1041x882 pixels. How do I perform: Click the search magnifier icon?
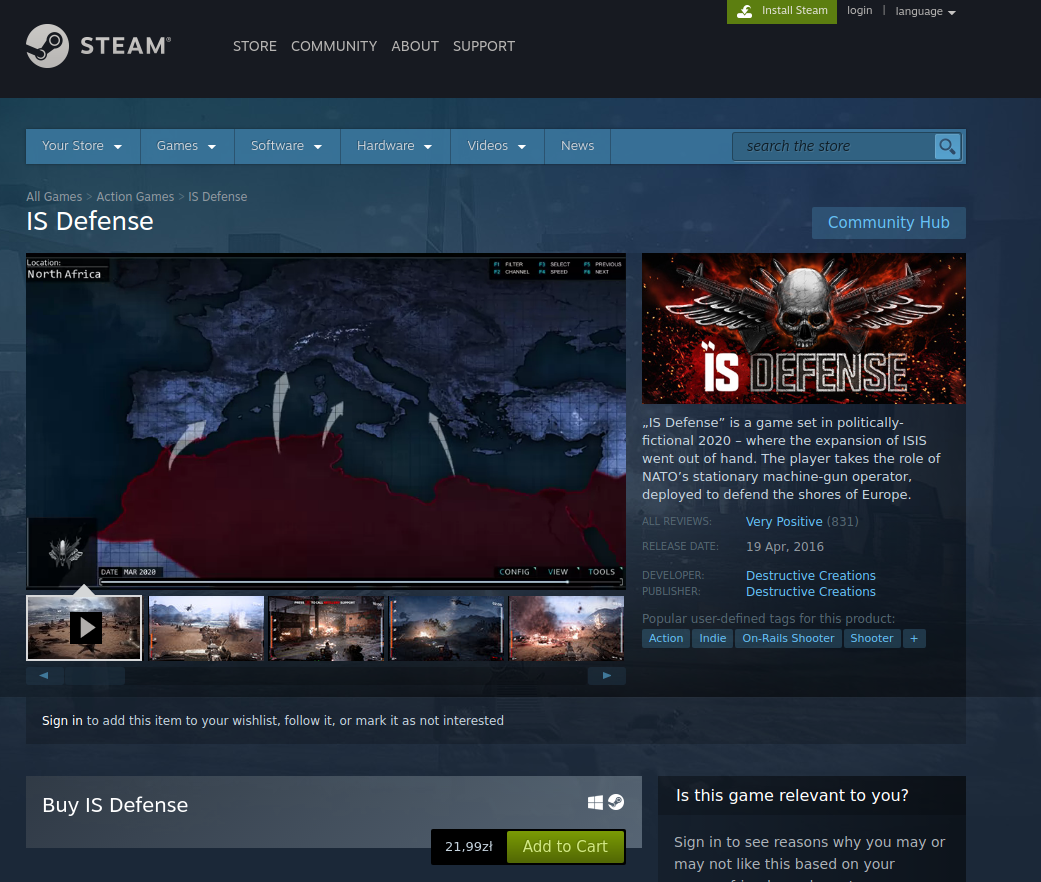(946, 147)
